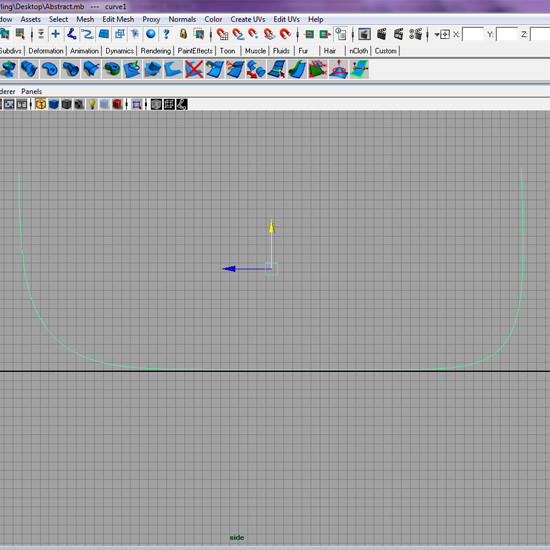The height and width of the screenshot is (550, 550).
Task: Enable the select points mask (plus icon)
Action: click(55, 34)
